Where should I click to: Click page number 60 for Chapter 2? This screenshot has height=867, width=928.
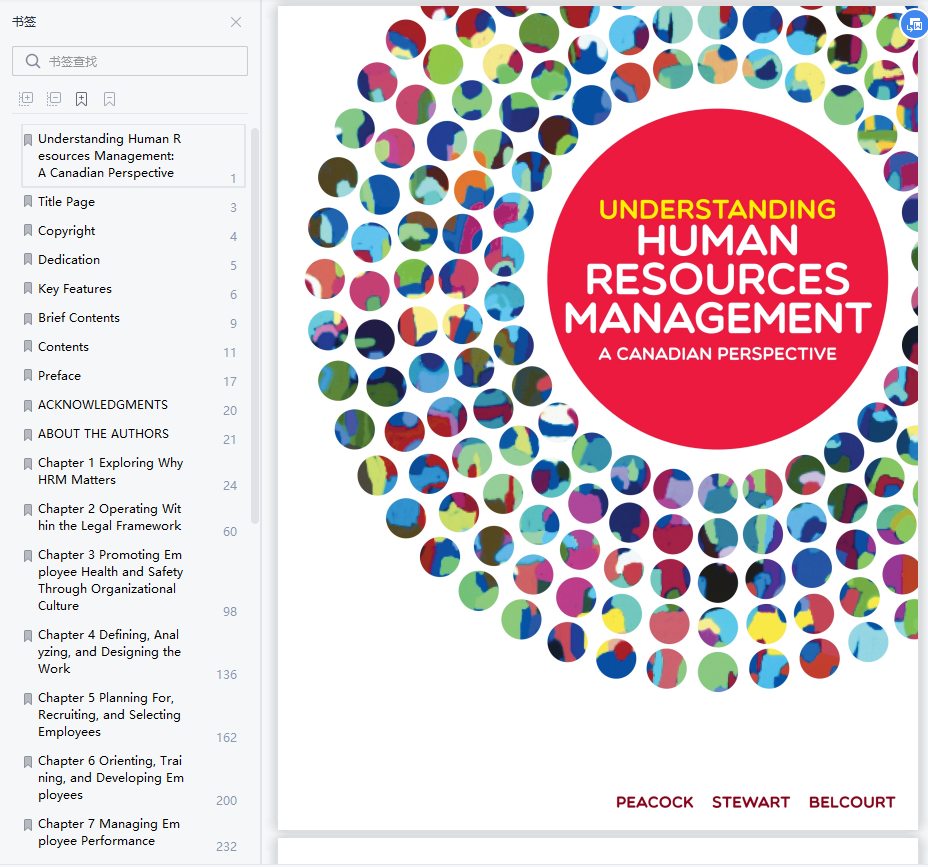coord(230,532)
